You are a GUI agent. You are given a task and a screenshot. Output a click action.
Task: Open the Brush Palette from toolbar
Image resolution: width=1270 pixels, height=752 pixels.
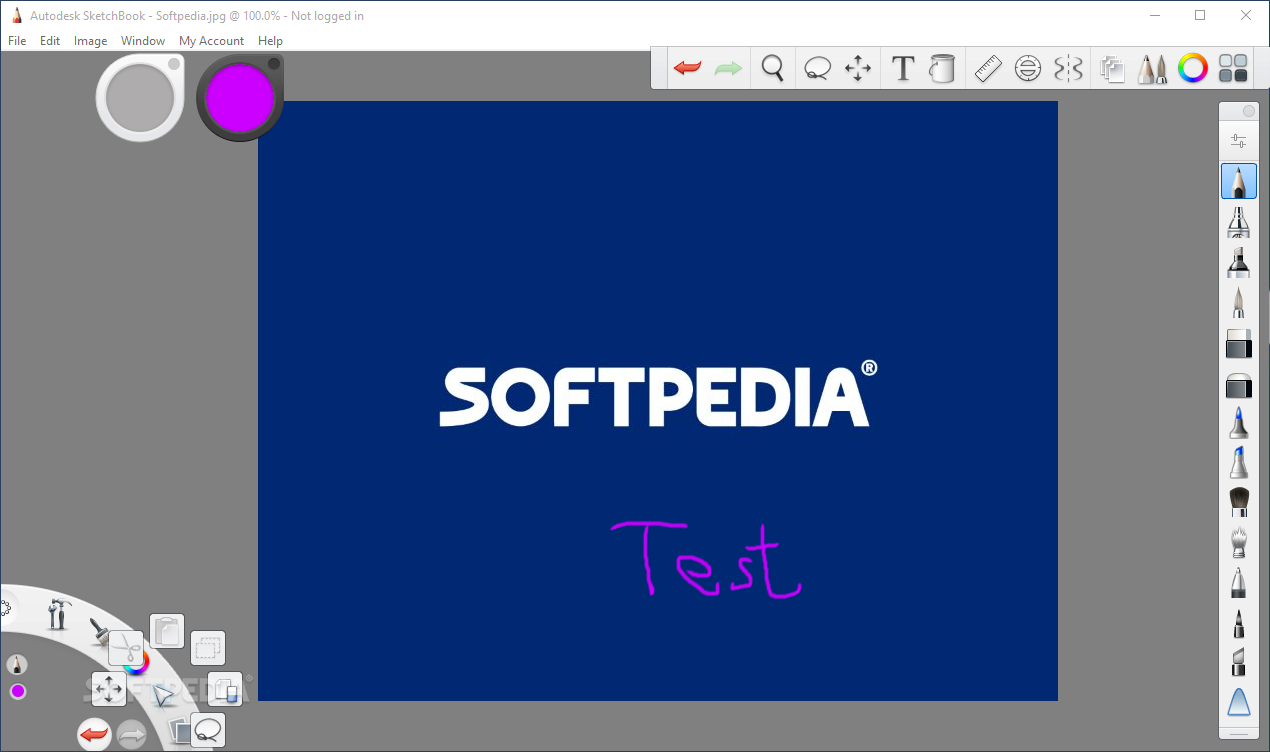(1152, 68)
